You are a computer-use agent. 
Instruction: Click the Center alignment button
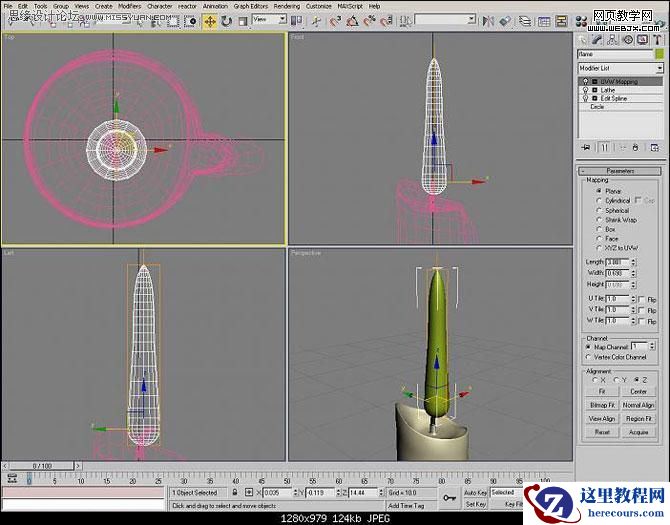tap(638, 391)
